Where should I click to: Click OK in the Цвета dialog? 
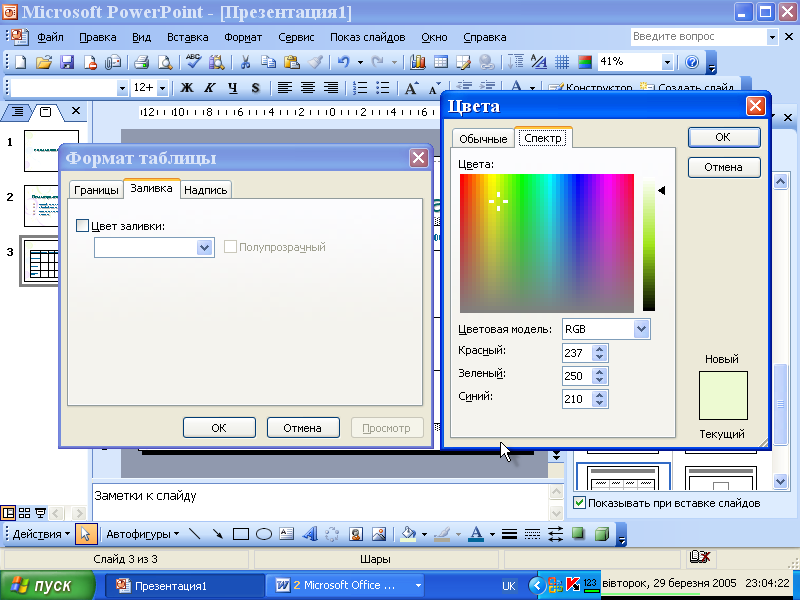(x=724, y=137)
